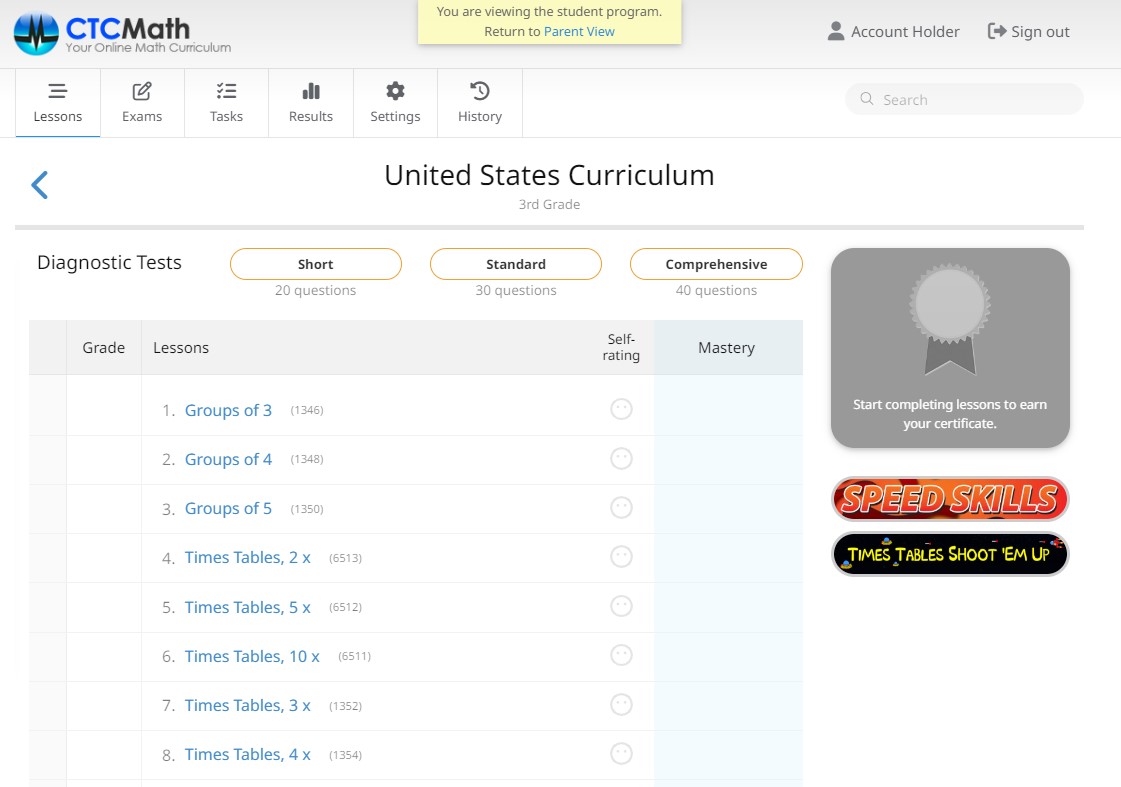The width and height of the screenshot is (1121, 787).
Task: Open the Exams tab
Action: pyautogui.click(x=142, y=102)
